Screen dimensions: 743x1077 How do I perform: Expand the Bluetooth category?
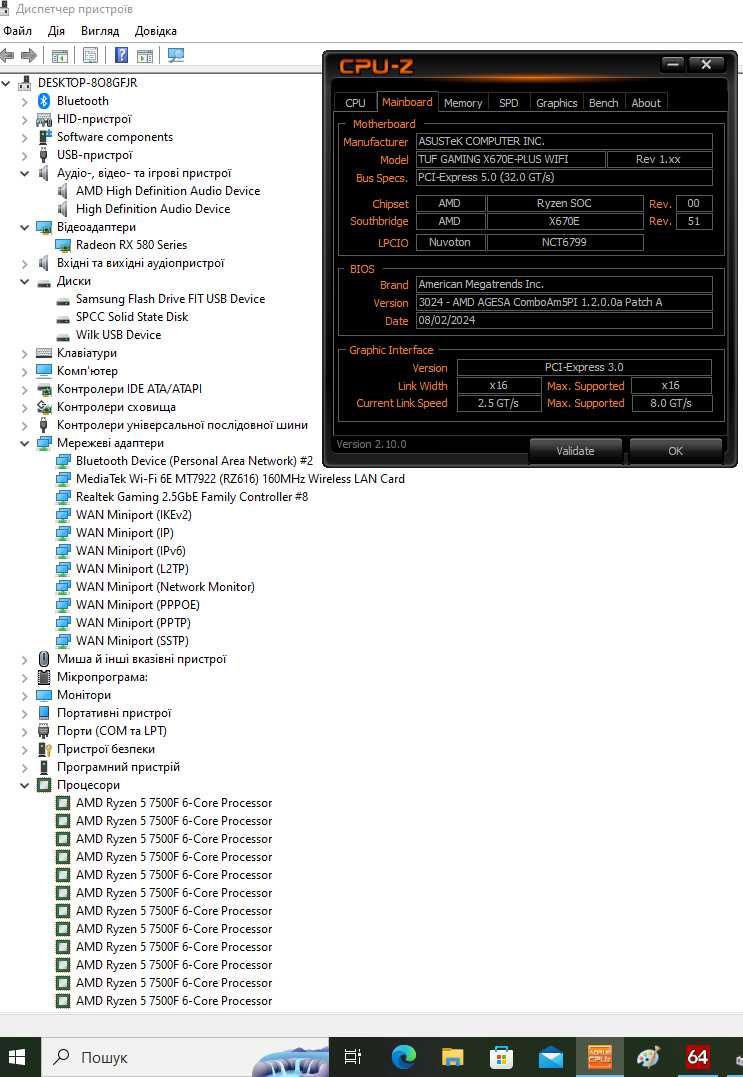click(x=25, y=102)
